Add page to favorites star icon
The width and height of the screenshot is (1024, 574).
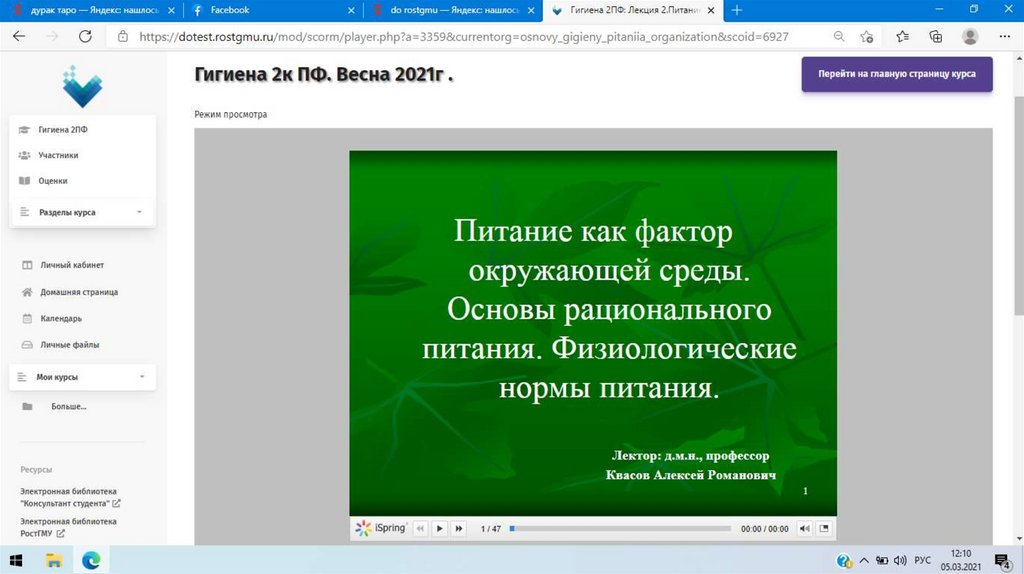(x=868, y=36)
